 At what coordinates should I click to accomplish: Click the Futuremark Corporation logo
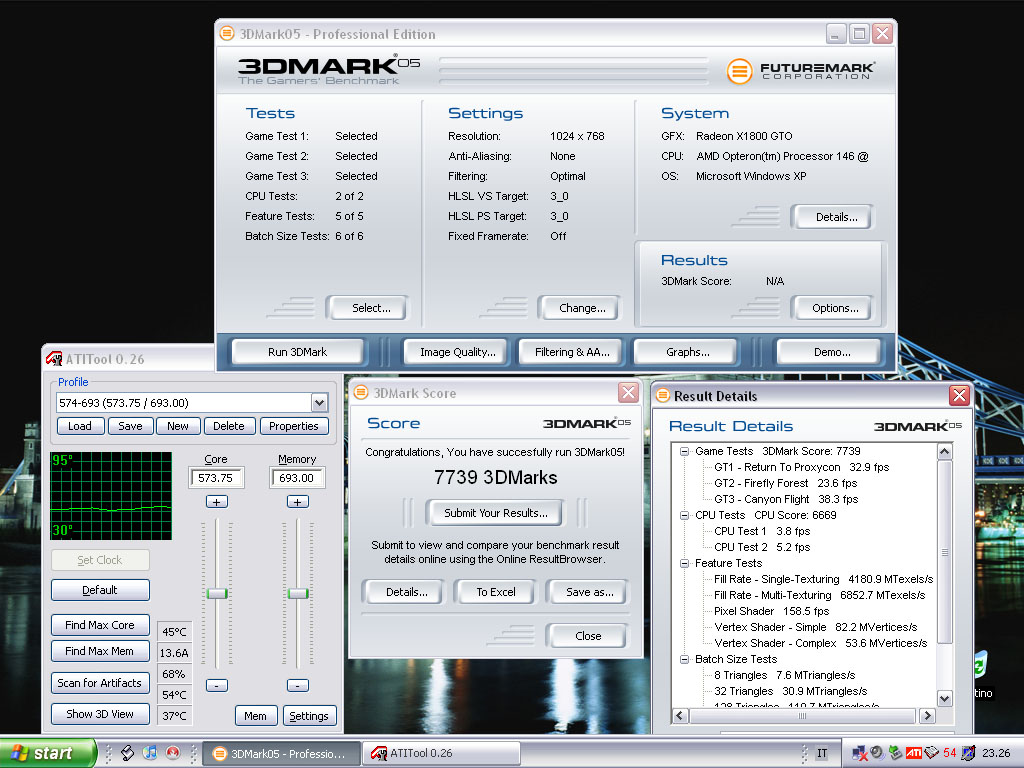[x=801, y=71]
